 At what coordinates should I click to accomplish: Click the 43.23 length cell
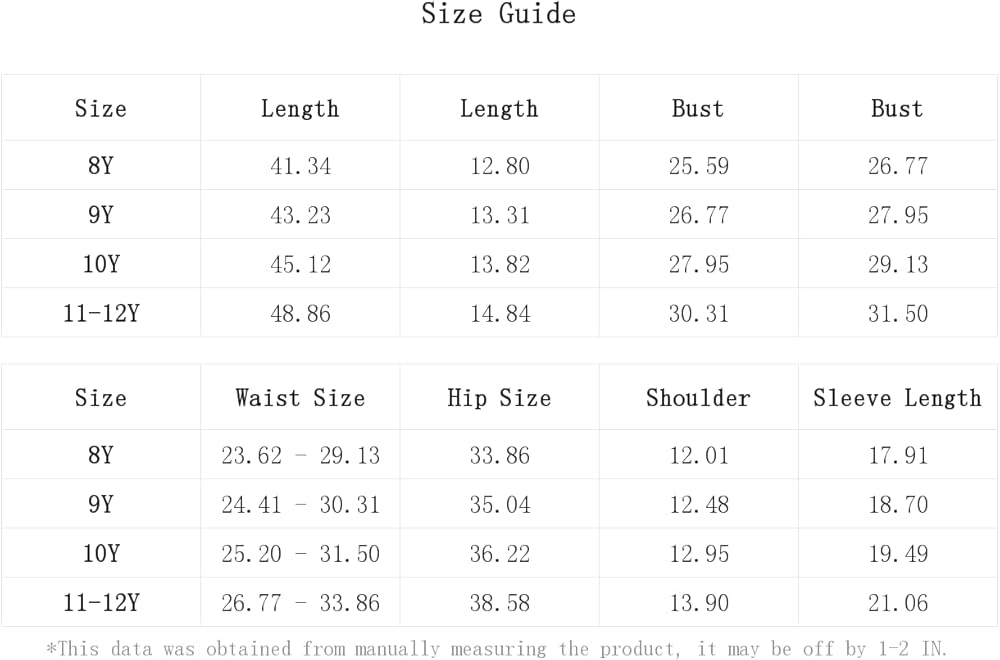pos(300,215)
